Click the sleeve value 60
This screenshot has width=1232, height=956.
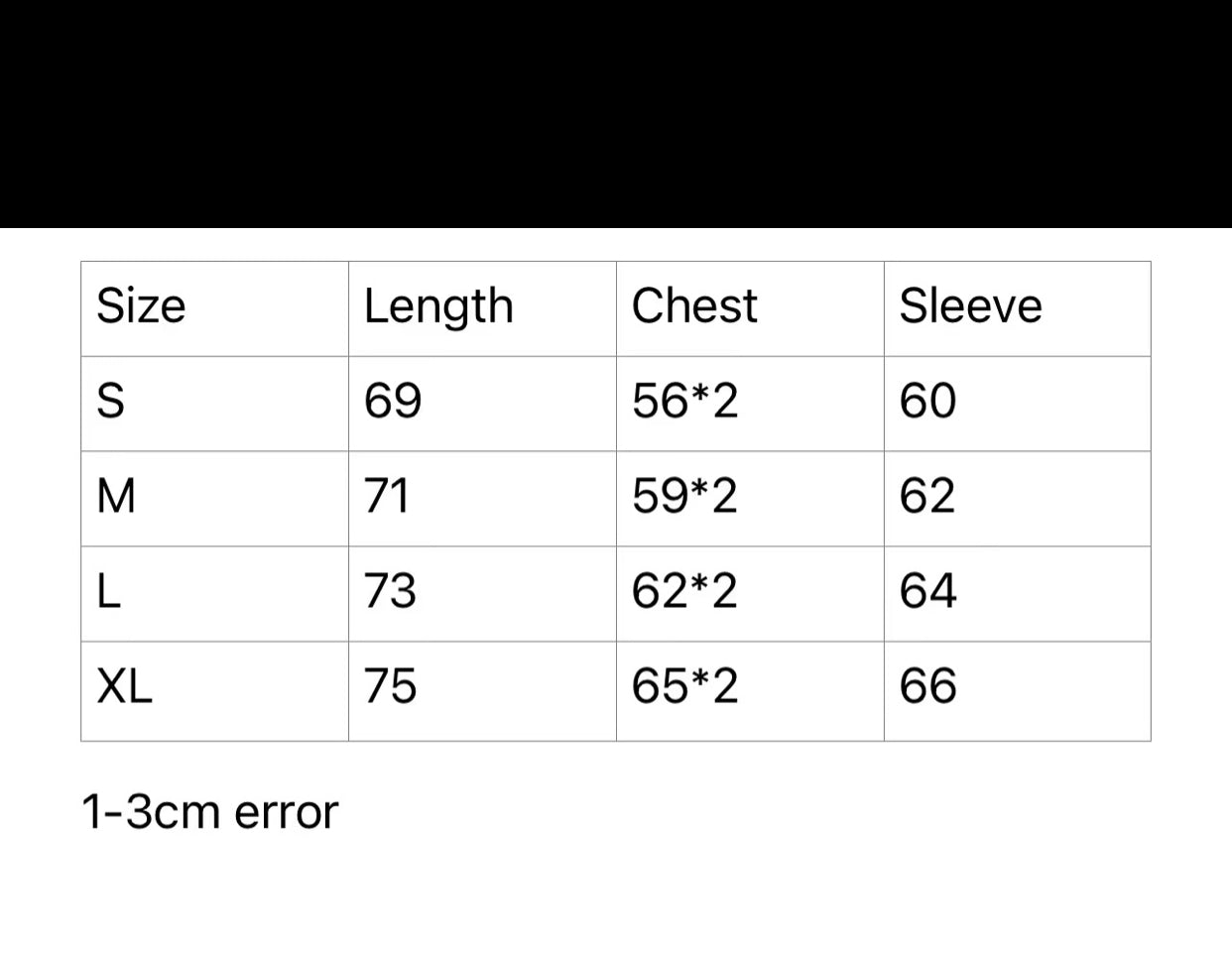point(927,402)
